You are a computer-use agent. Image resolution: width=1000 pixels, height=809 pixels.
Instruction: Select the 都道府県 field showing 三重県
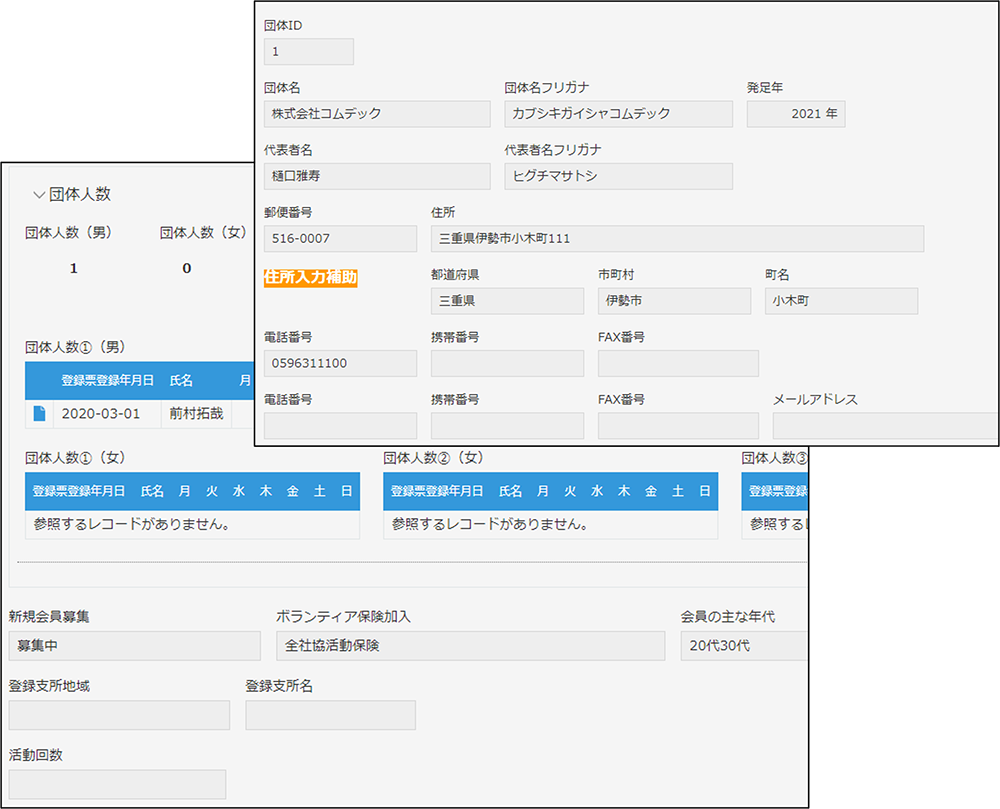(x=507, y=301)
